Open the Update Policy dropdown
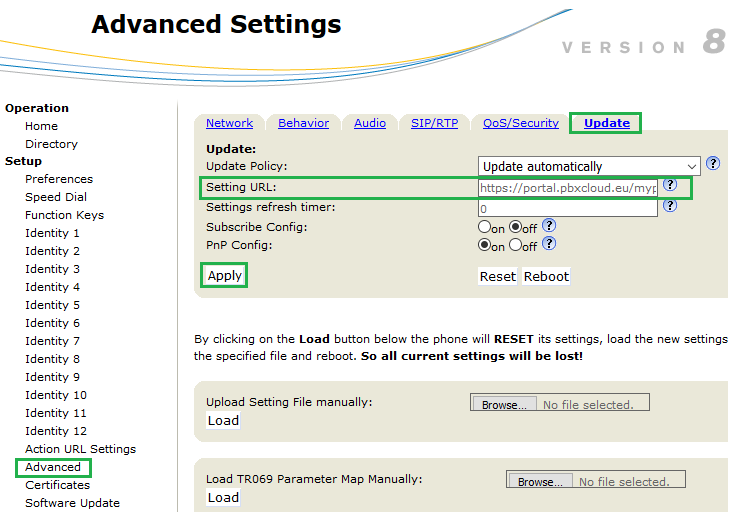The image size is (732, 516). point(589,166)
